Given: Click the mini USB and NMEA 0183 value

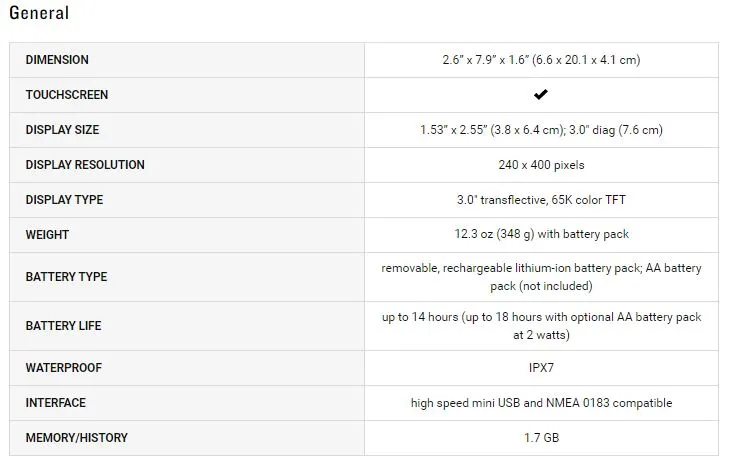Looking at the screenshot, I should tap(541, 403).
